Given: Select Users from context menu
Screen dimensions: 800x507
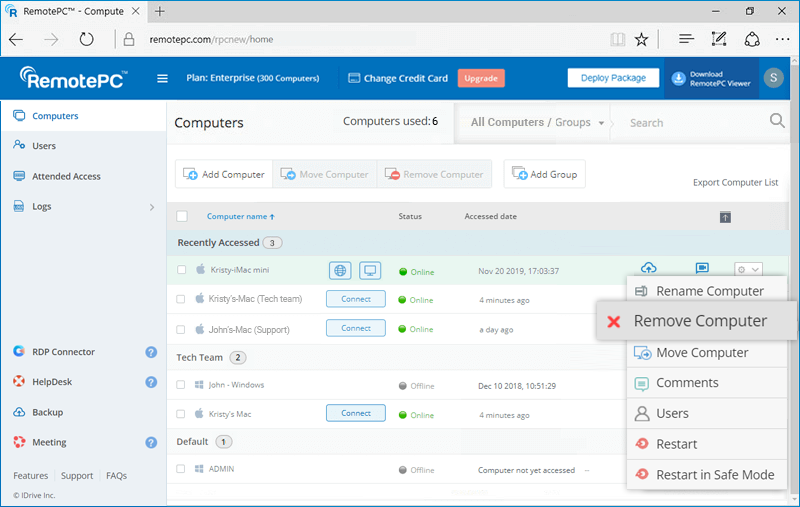Looking at the screenshot, I should click(x=707, y=413).
